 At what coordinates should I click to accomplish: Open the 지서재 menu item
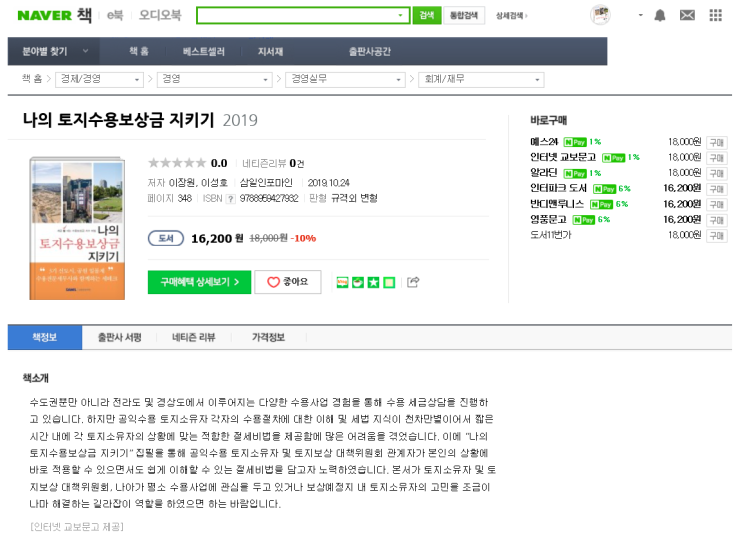pos(271,52)
